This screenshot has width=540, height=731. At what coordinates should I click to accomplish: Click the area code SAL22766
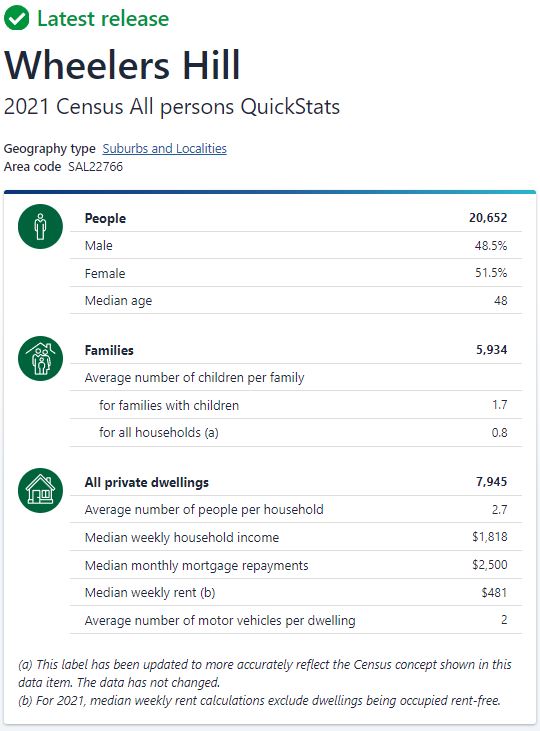[x=96, y=166]
